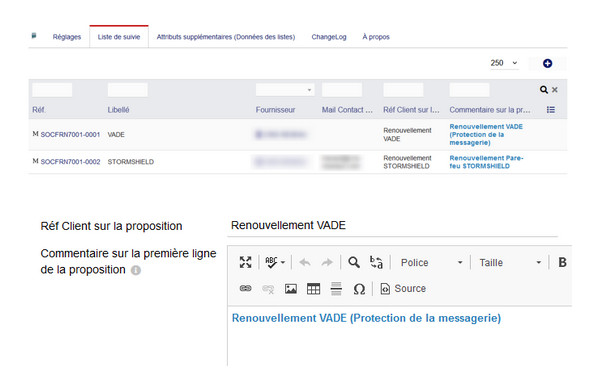This screenshot has width=600, height=381.
Task: Insert a horizontal line
Action: coord(336,288)
